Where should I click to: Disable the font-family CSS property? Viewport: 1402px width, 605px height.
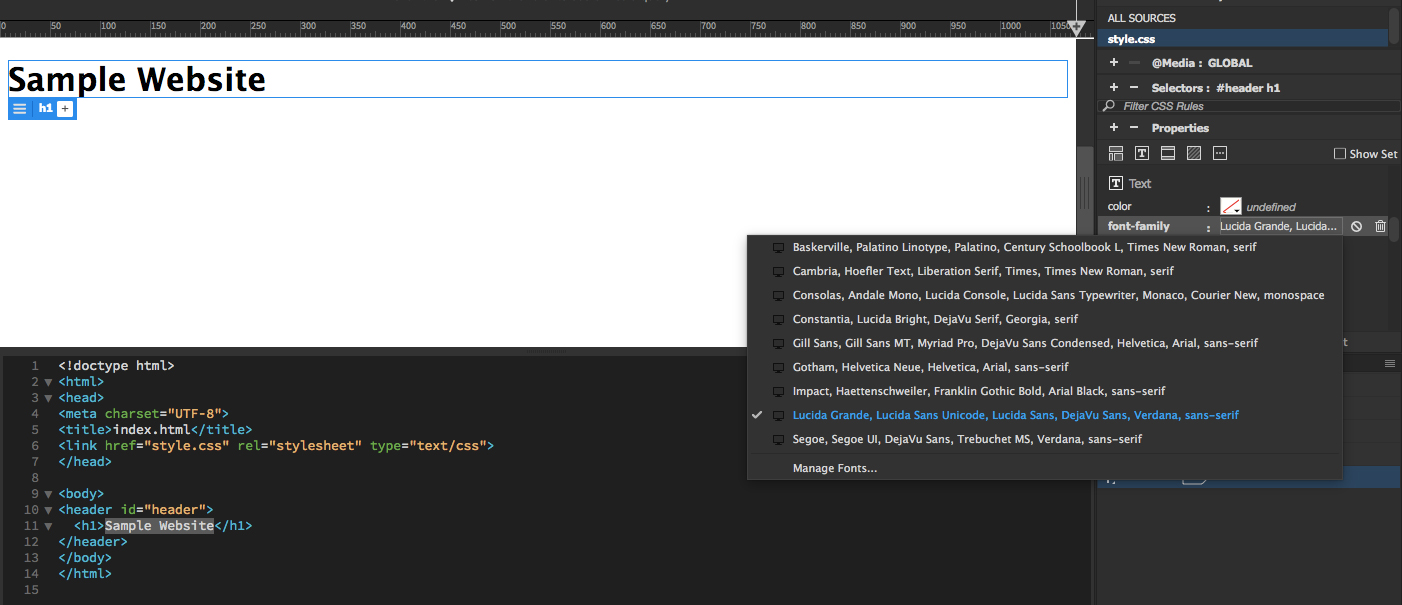[x=1356, y=227]
